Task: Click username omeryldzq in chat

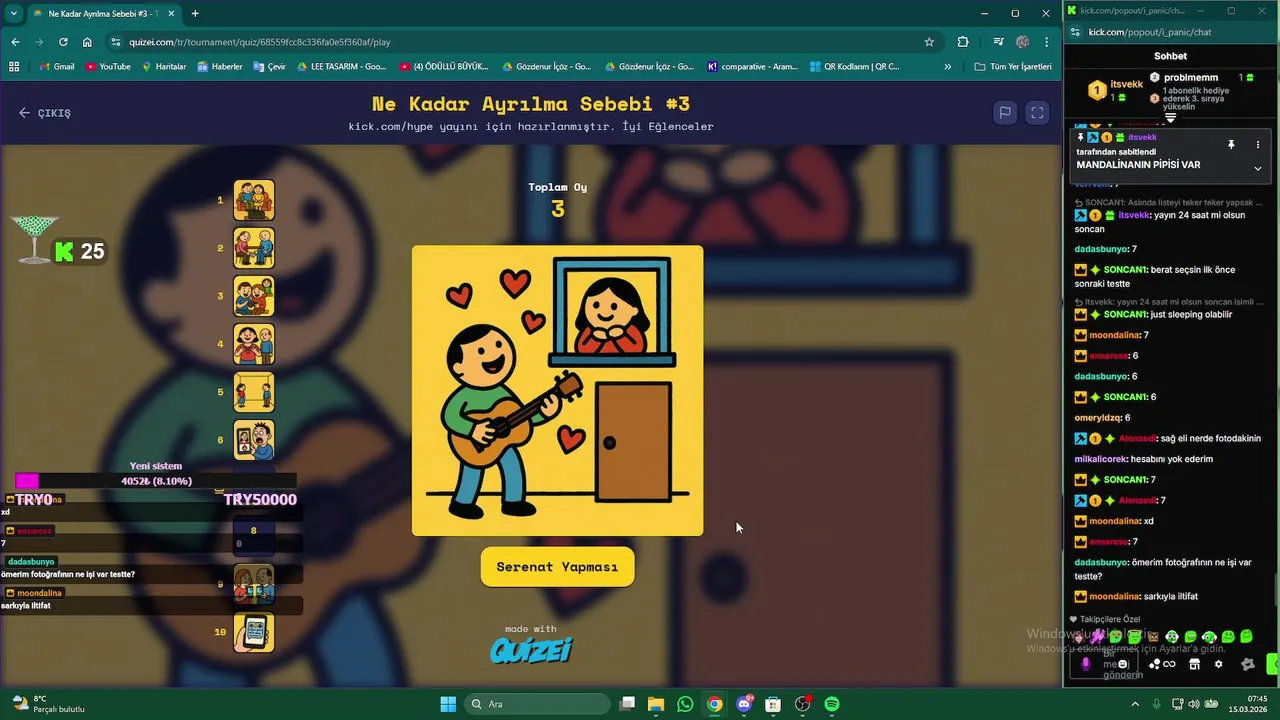Action: [x=1098, y=418]
